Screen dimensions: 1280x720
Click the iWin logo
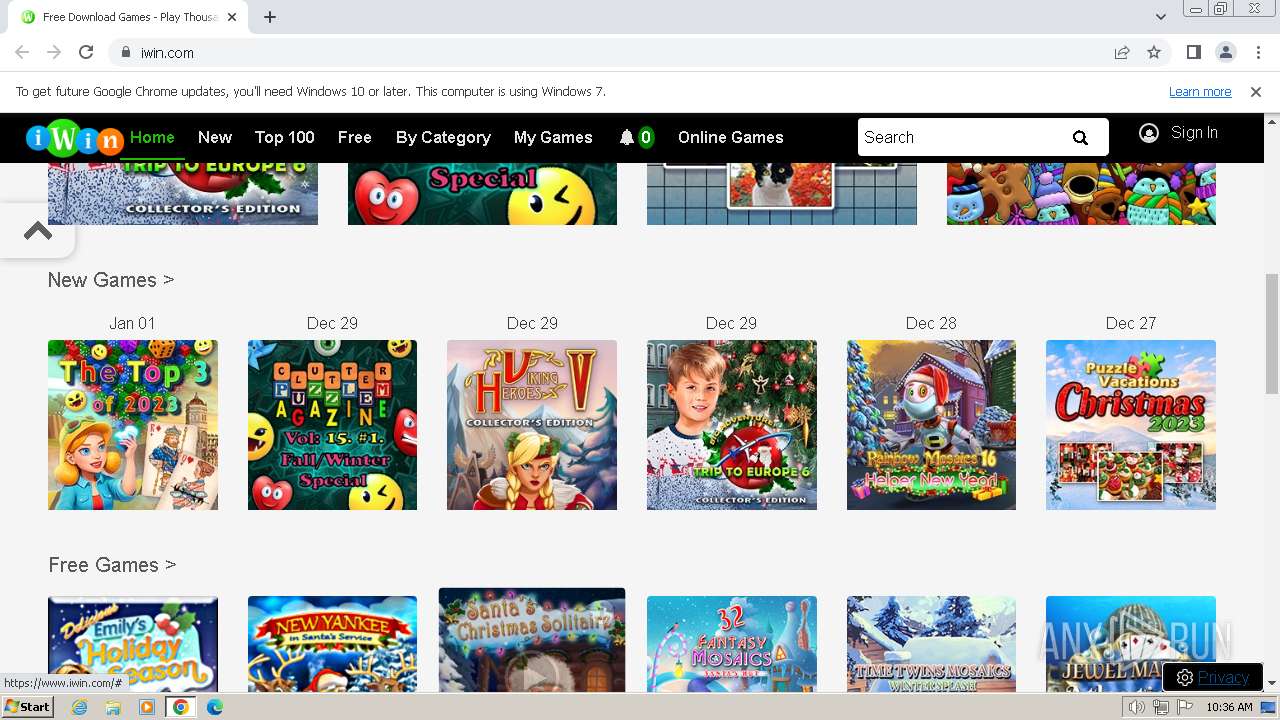click(75, 138)
